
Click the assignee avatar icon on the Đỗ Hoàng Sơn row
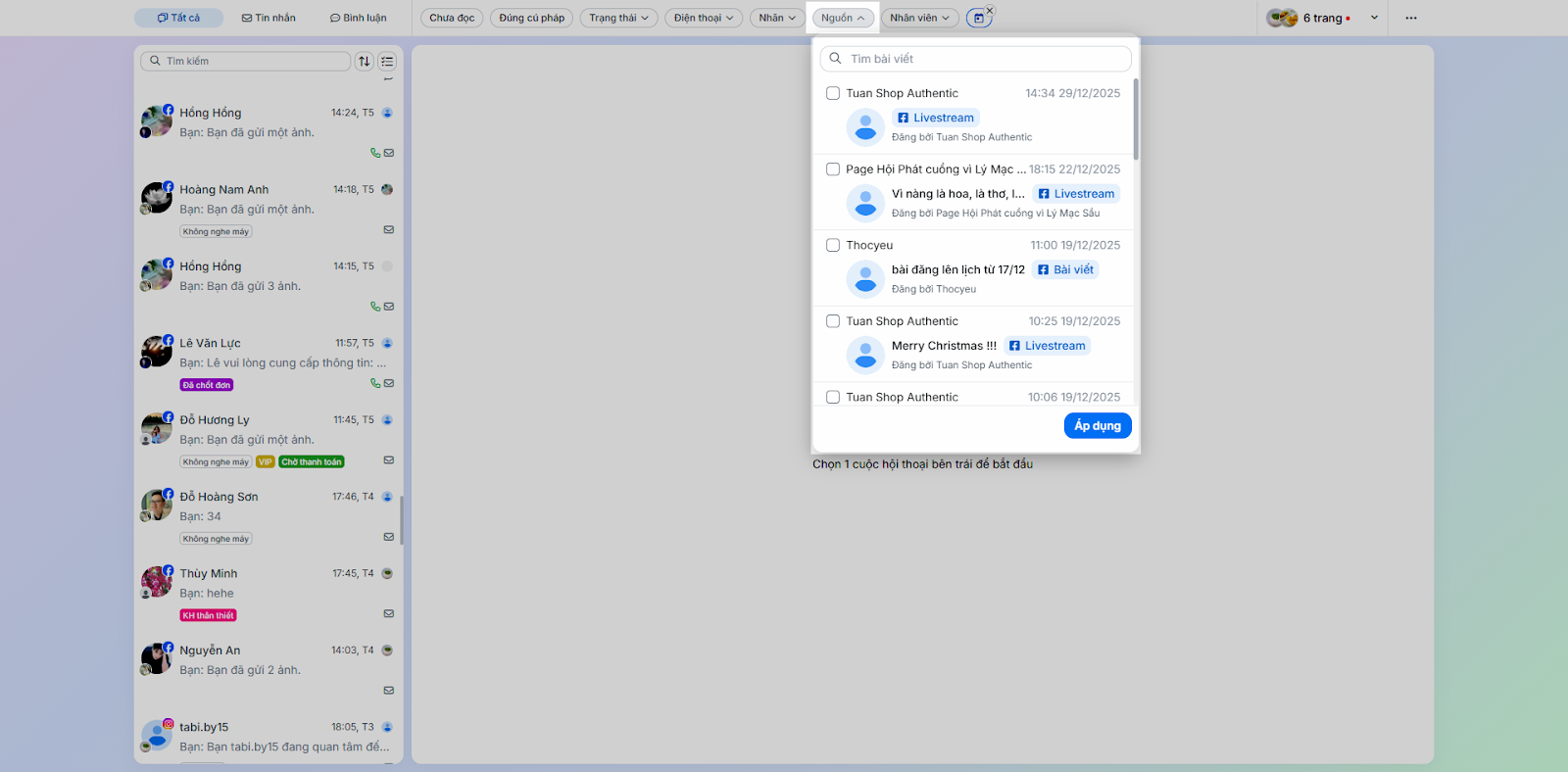pyautogui.click(x=387, y=497)
